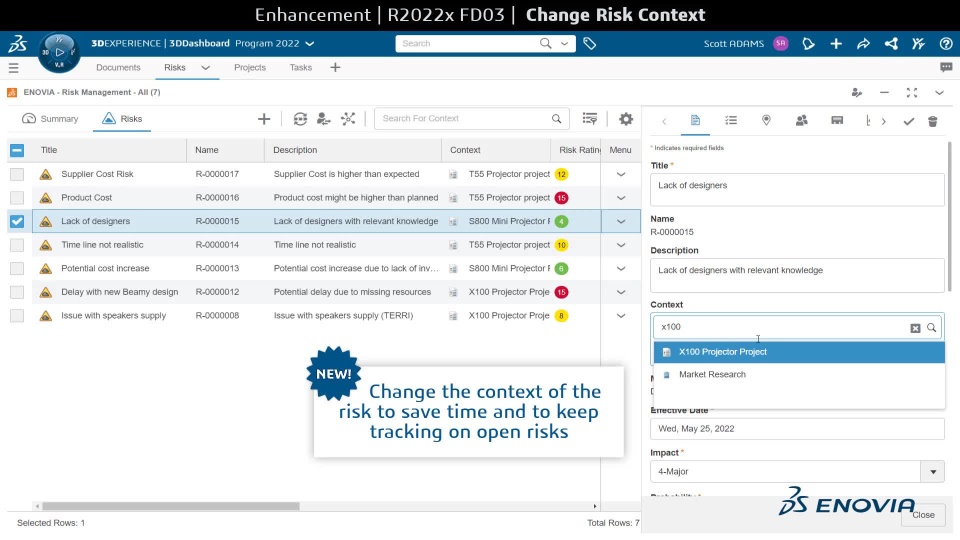This screenshot has height=540, width=960.
Task: Check the Supplier Cost Risk row checkbox
Action: click(x=17, y=174)
